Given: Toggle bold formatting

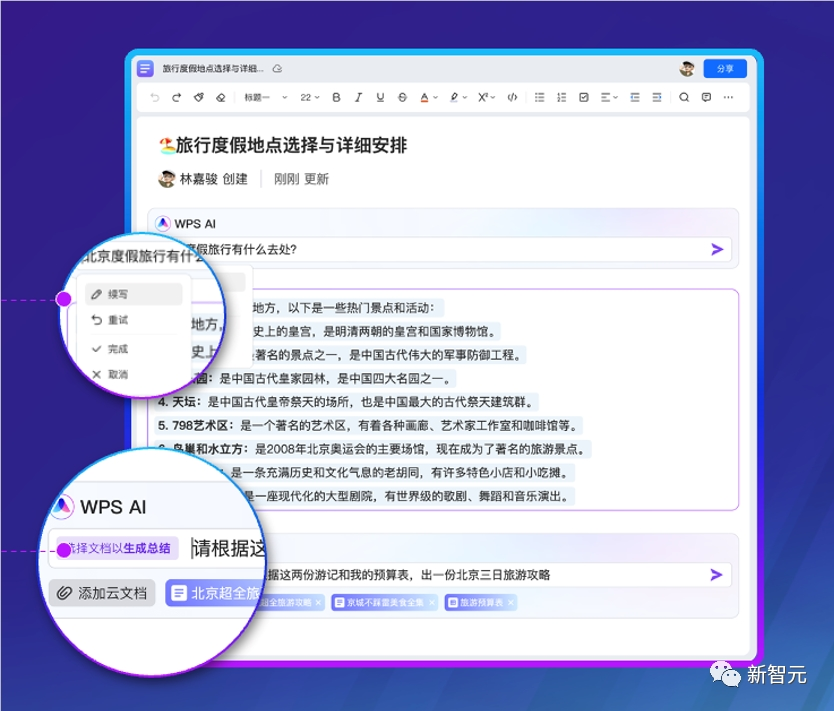Looking at the screenshot, I should pyautogui.click(x=335, y=98).
